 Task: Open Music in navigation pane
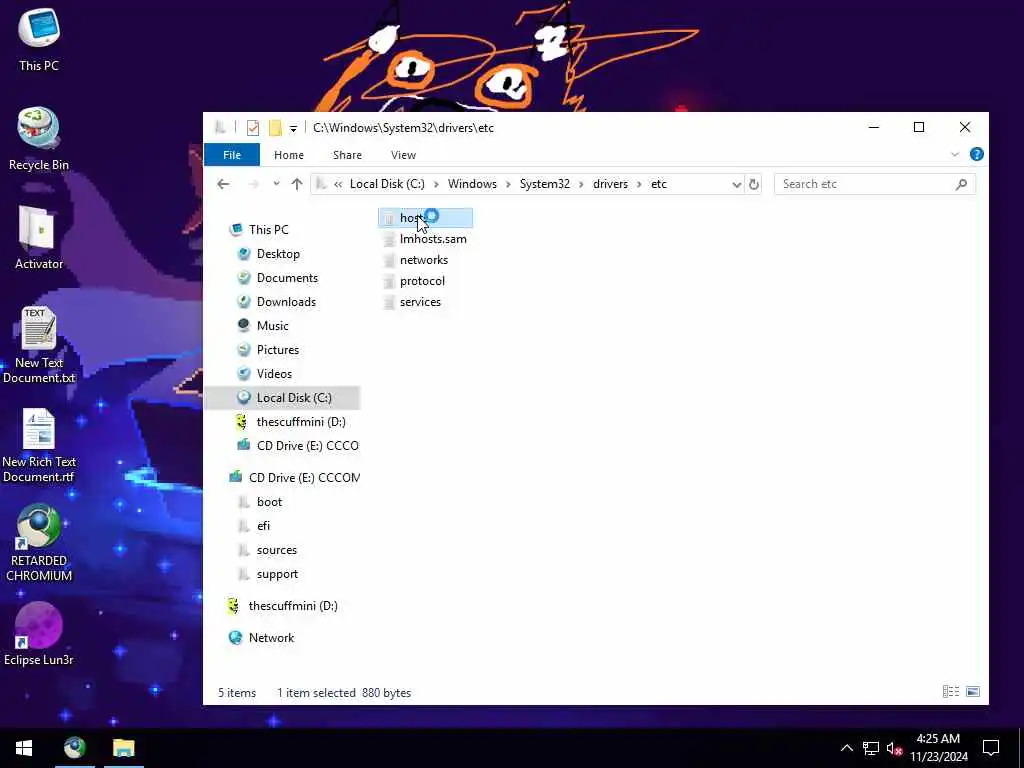[x=263, y=326]
